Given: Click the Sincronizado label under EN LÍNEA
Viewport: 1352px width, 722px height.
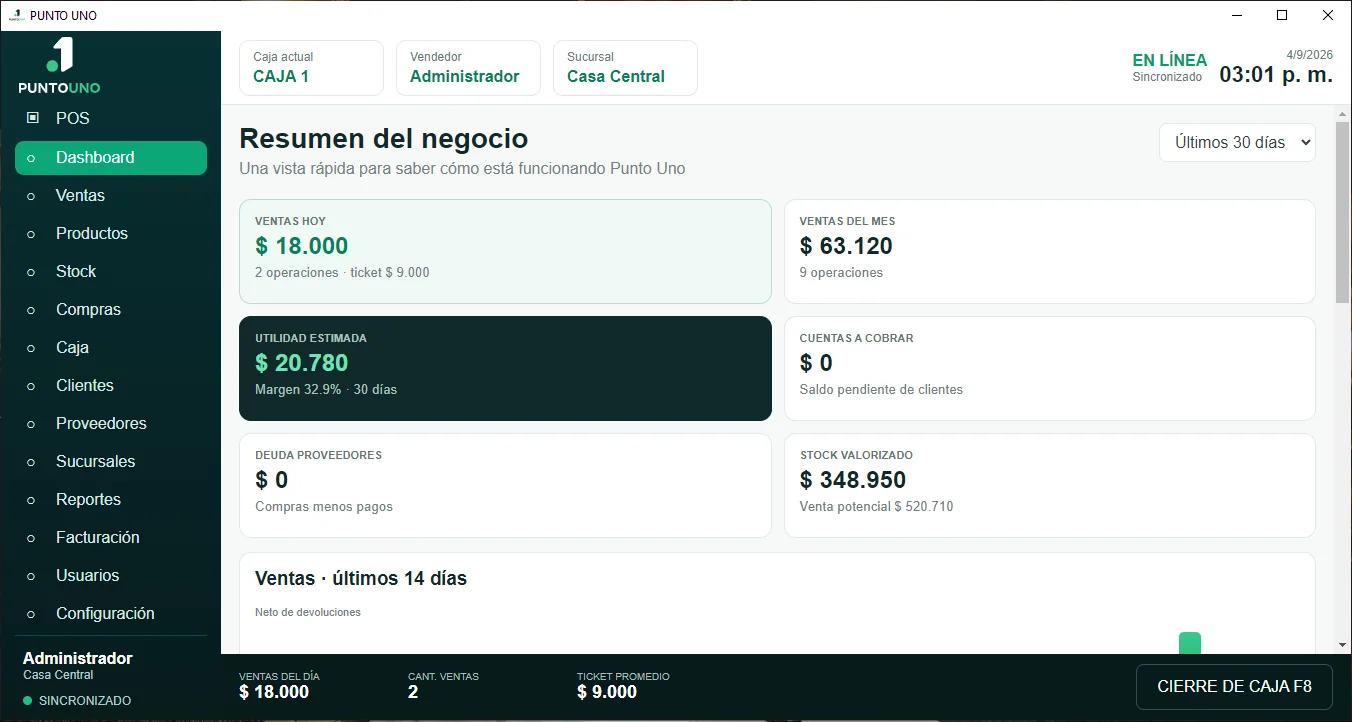Looking at the screenshot, I should tap(1167, 77).
